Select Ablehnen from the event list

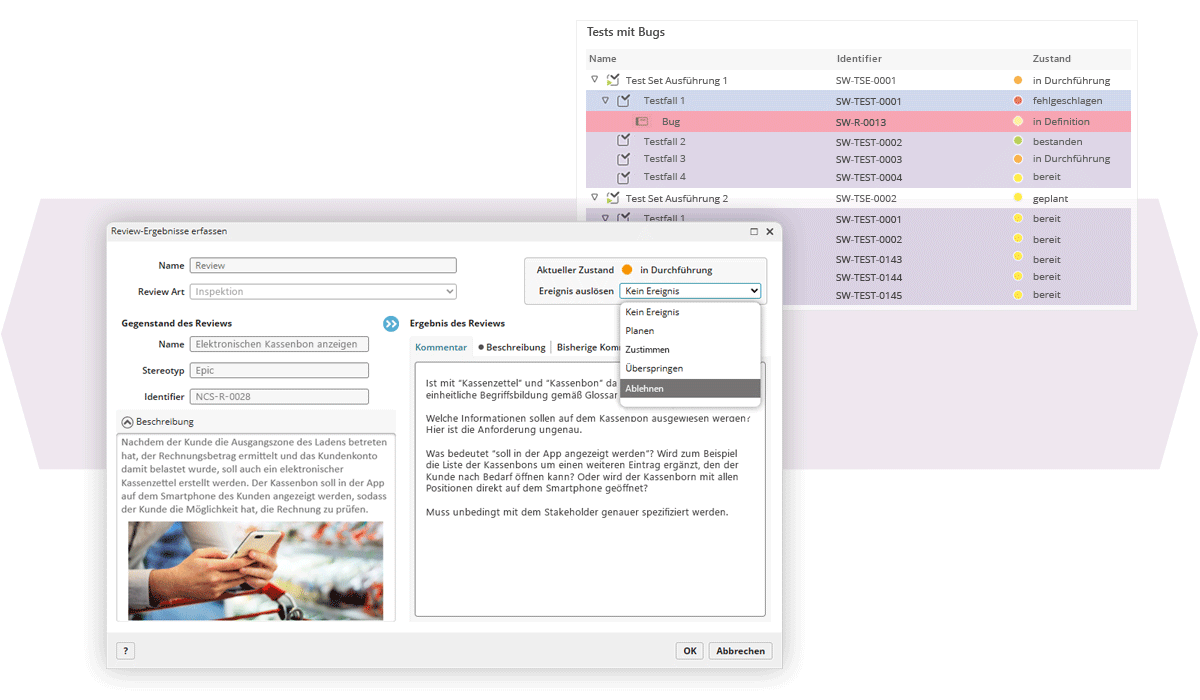point(644,388)
